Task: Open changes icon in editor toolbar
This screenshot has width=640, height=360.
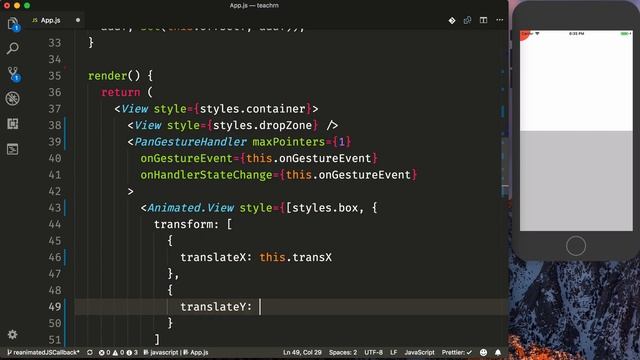Action: tap(467, 20)
